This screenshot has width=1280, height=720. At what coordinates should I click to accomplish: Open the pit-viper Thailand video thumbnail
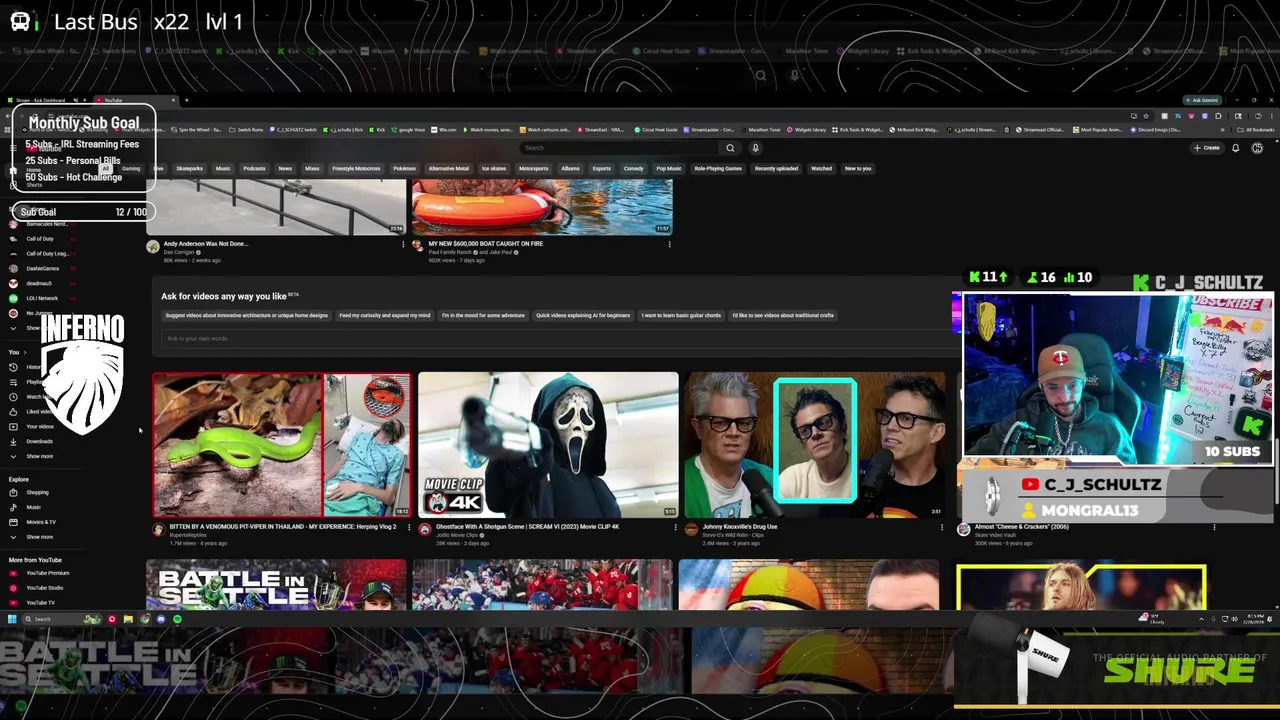click(x=282, y=445)
